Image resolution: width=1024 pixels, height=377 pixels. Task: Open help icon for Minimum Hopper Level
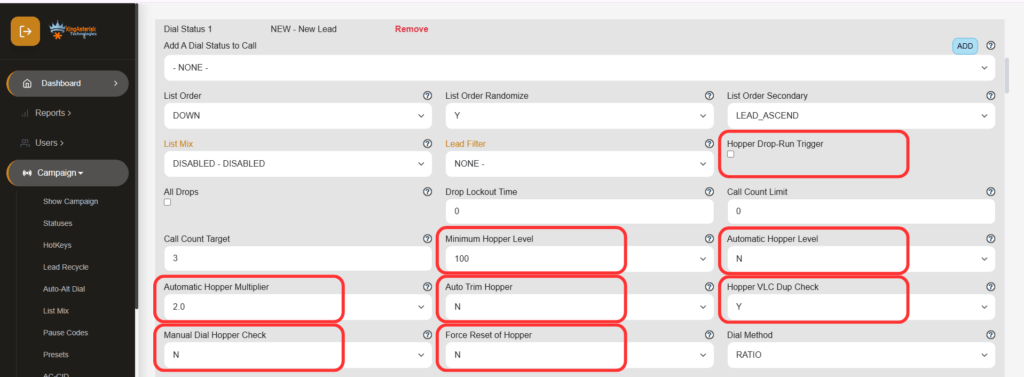coord(709,239)
